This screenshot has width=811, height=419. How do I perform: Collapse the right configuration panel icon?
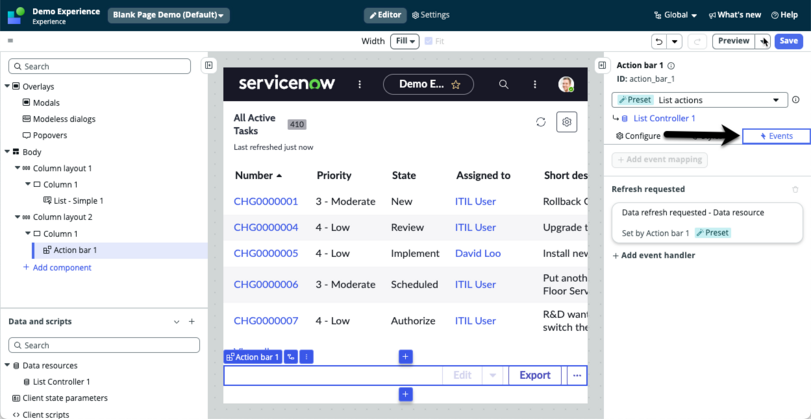(x=602, y=65)
